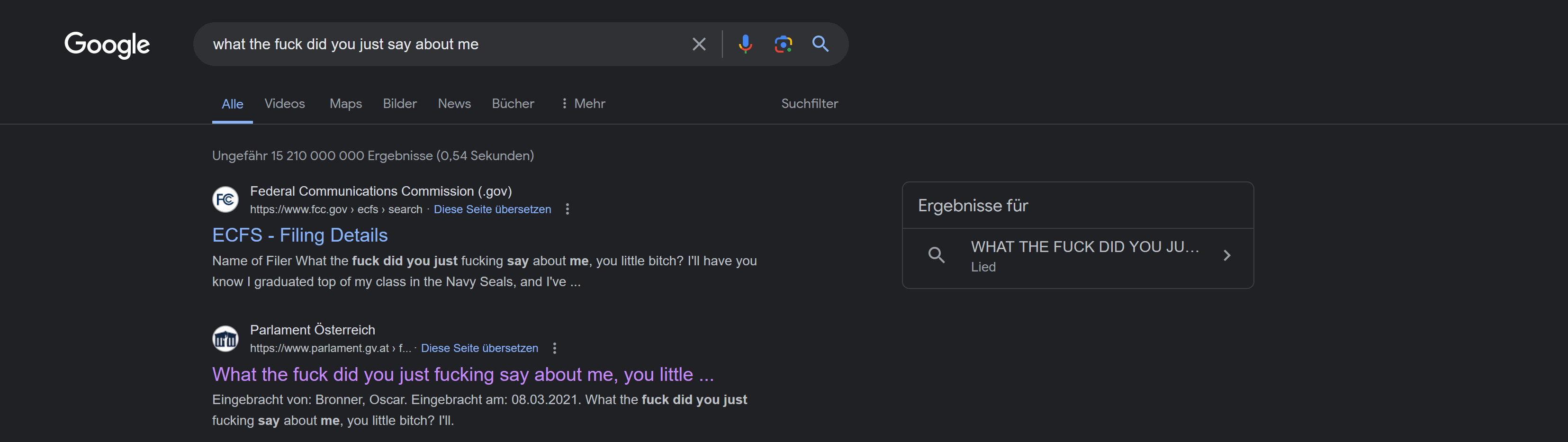
Task: Switch to the Bilder tab
Action: pyautogui.click(x=400, y=103)
